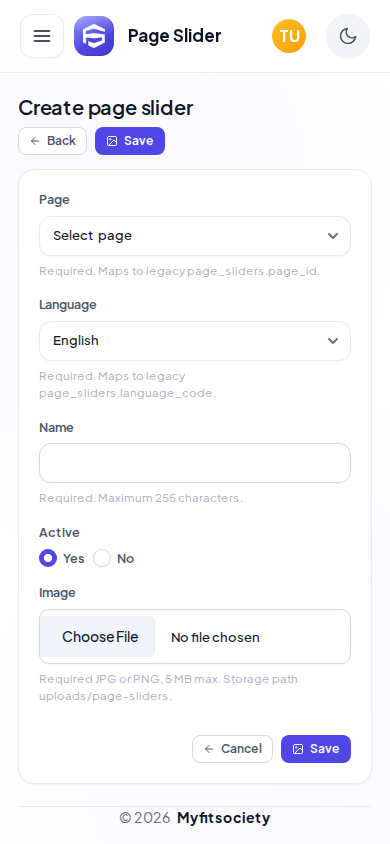Viewport: 390px width, 844px height.
Task: Click the Choose File button
Action: (x=100, y=637)
